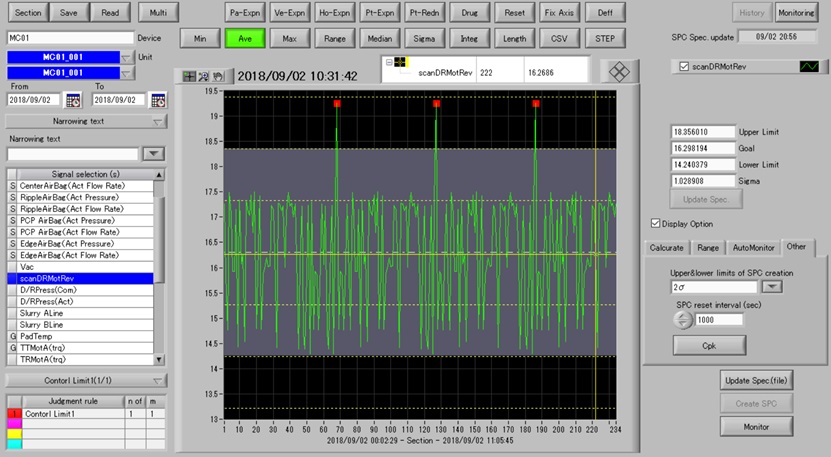Select the hand pan graph tool

click(217, 76)
